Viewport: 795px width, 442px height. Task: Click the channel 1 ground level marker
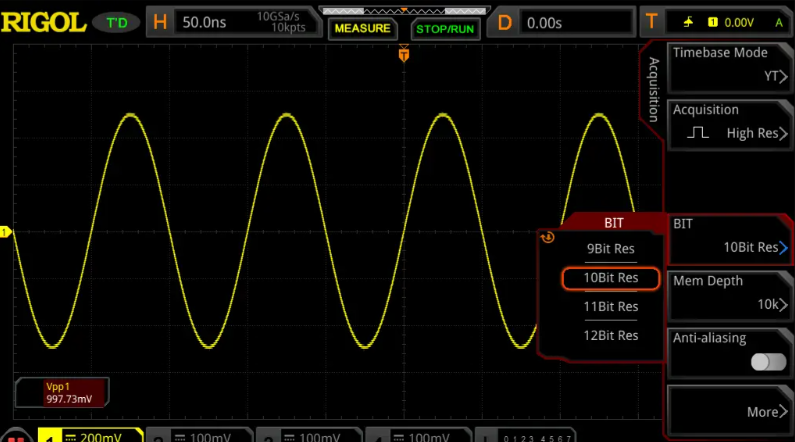point(5,232)
